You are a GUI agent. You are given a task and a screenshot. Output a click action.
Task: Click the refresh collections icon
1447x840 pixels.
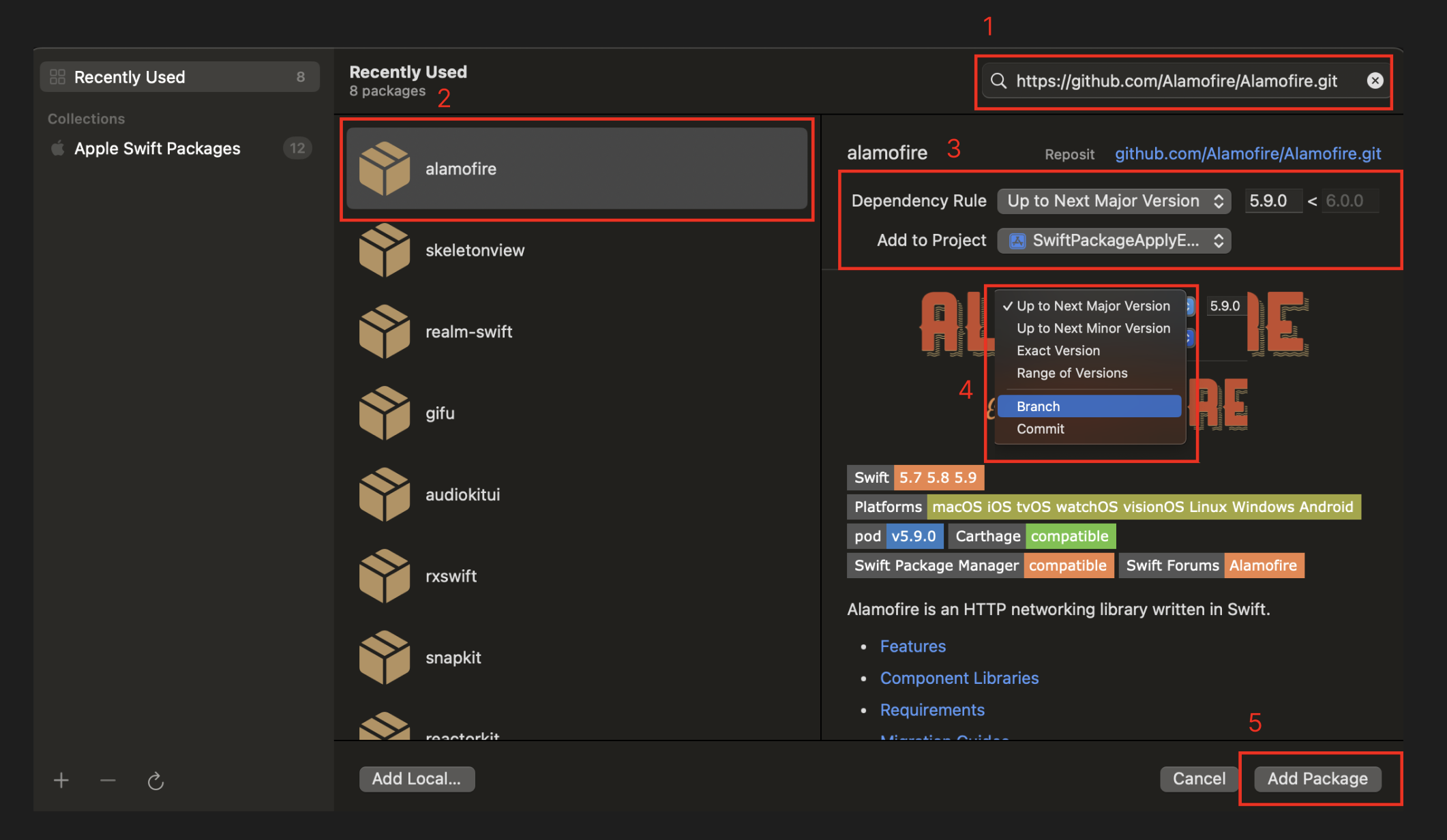[x=155, y=781]
